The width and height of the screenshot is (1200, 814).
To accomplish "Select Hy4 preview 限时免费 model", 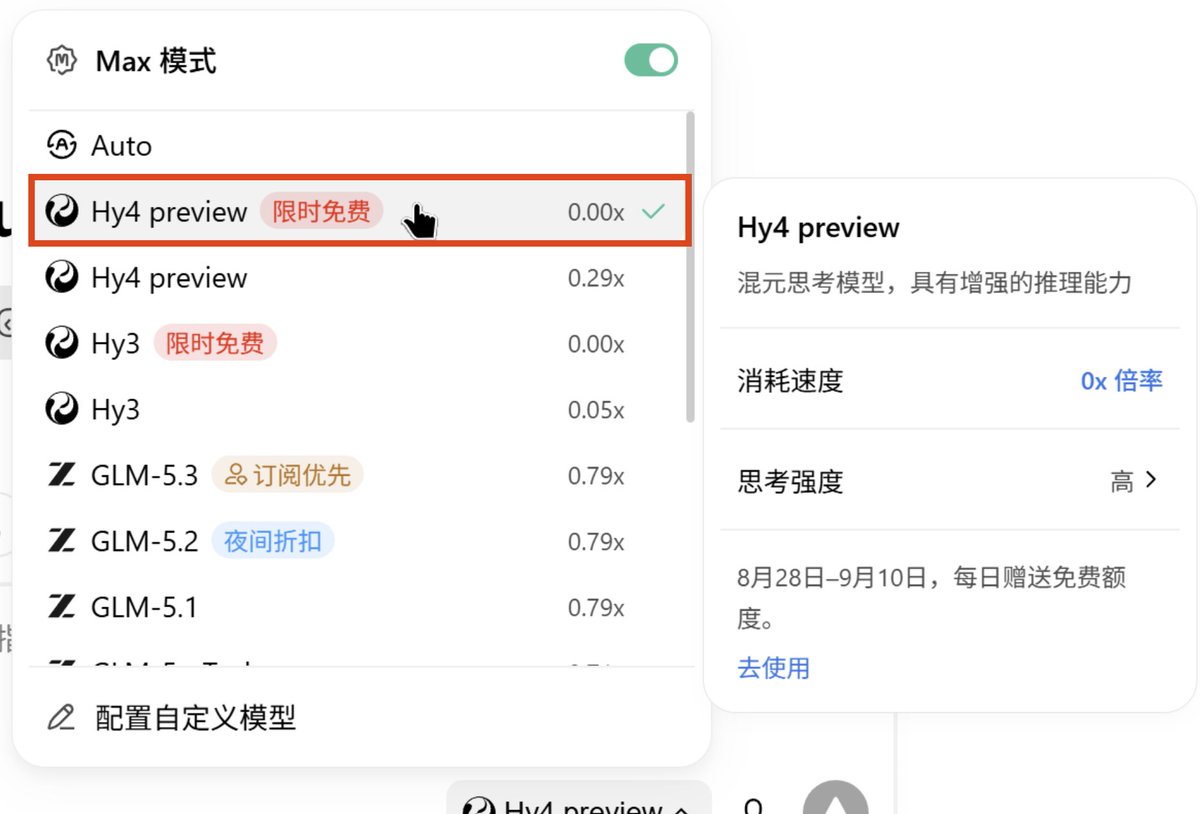I will (x=358, y=211).
